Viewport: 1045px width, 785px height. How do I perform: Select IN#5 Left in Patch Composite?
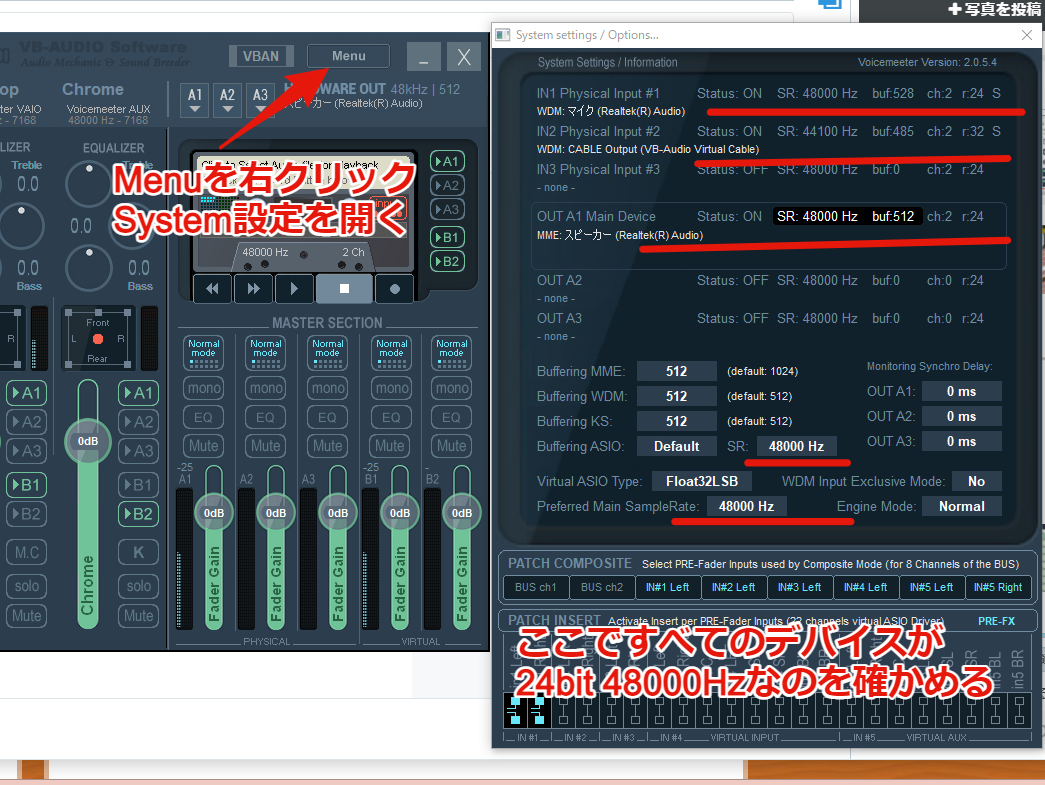tap(931, 587)
